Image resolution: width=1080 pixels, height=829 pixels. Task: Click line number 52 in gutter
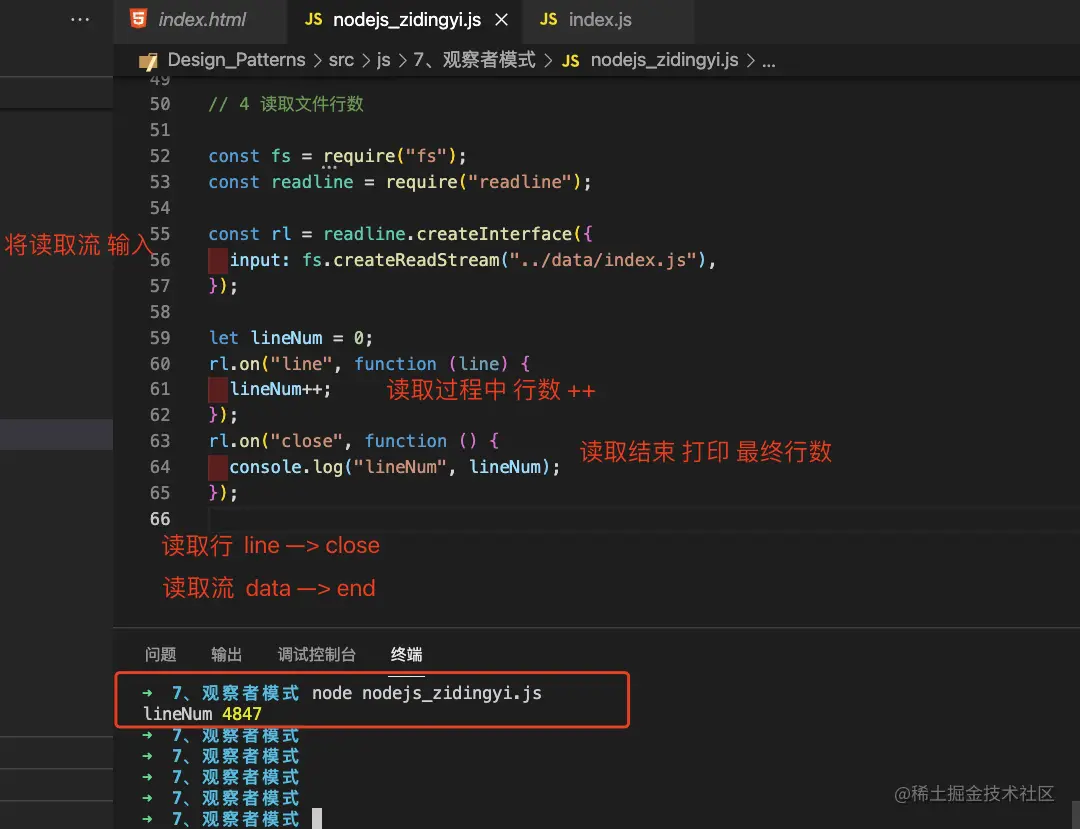point(160,156)
